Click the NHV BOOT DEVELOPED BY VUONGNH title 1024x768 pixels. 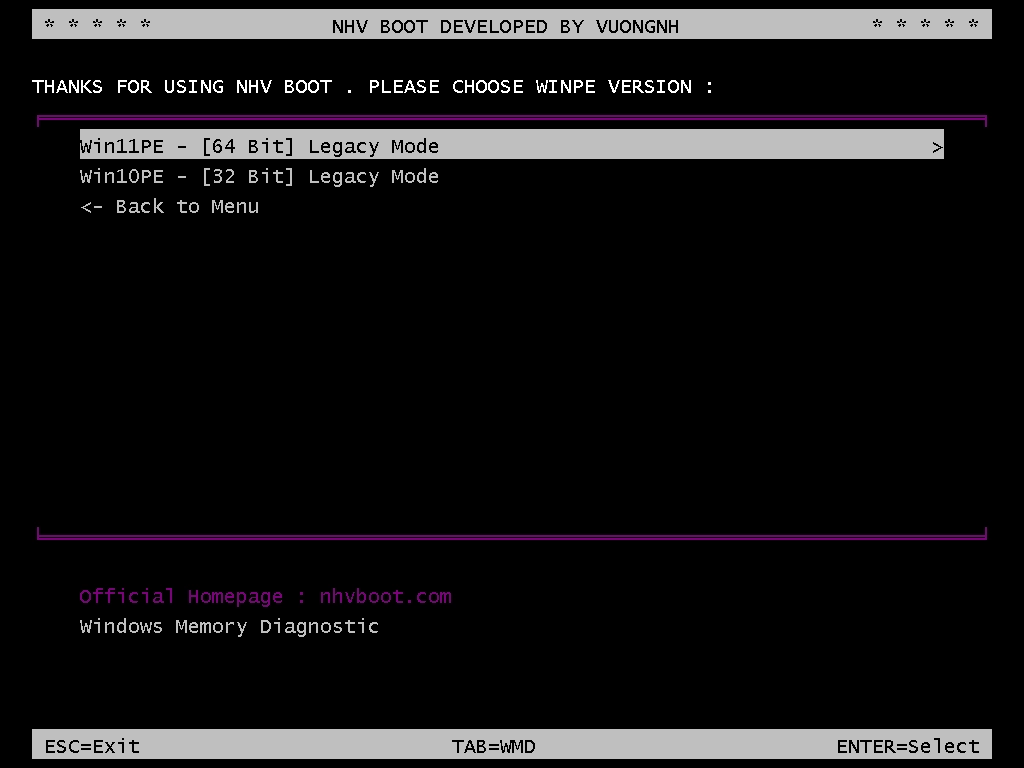(505, 27)
